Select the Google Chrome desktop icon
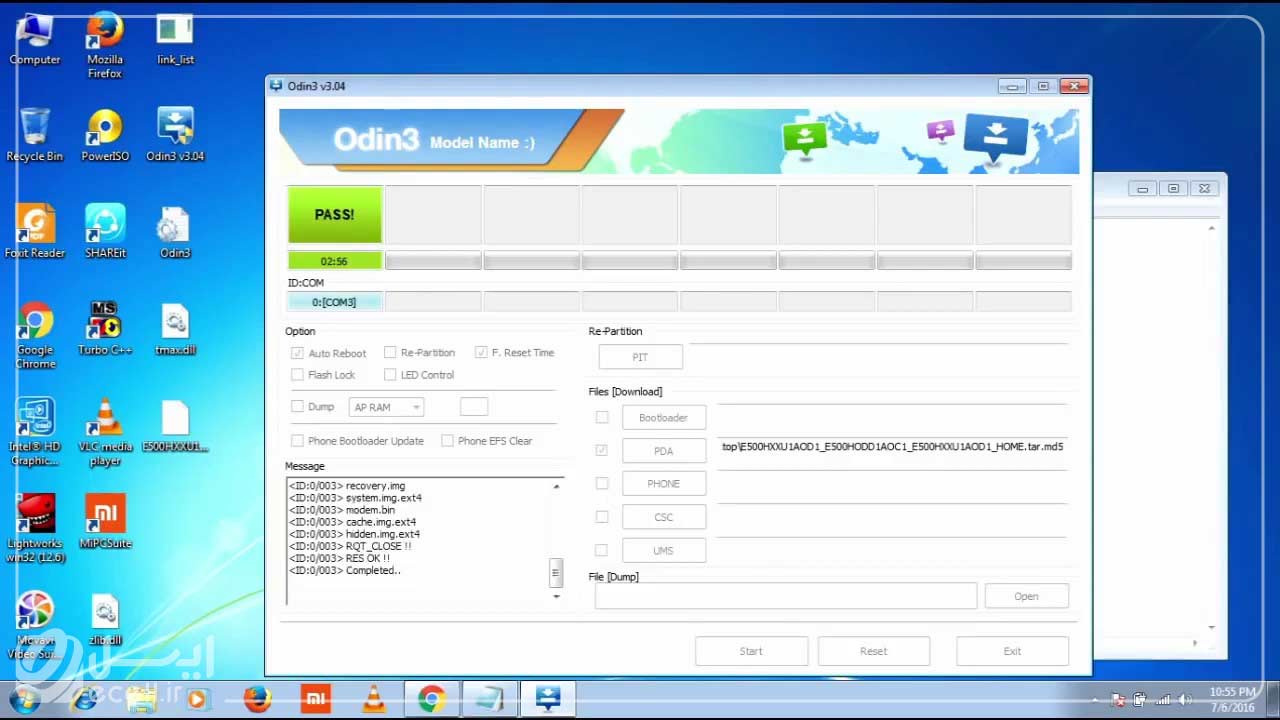This screenshot has width=1280, height=720. 35,336
